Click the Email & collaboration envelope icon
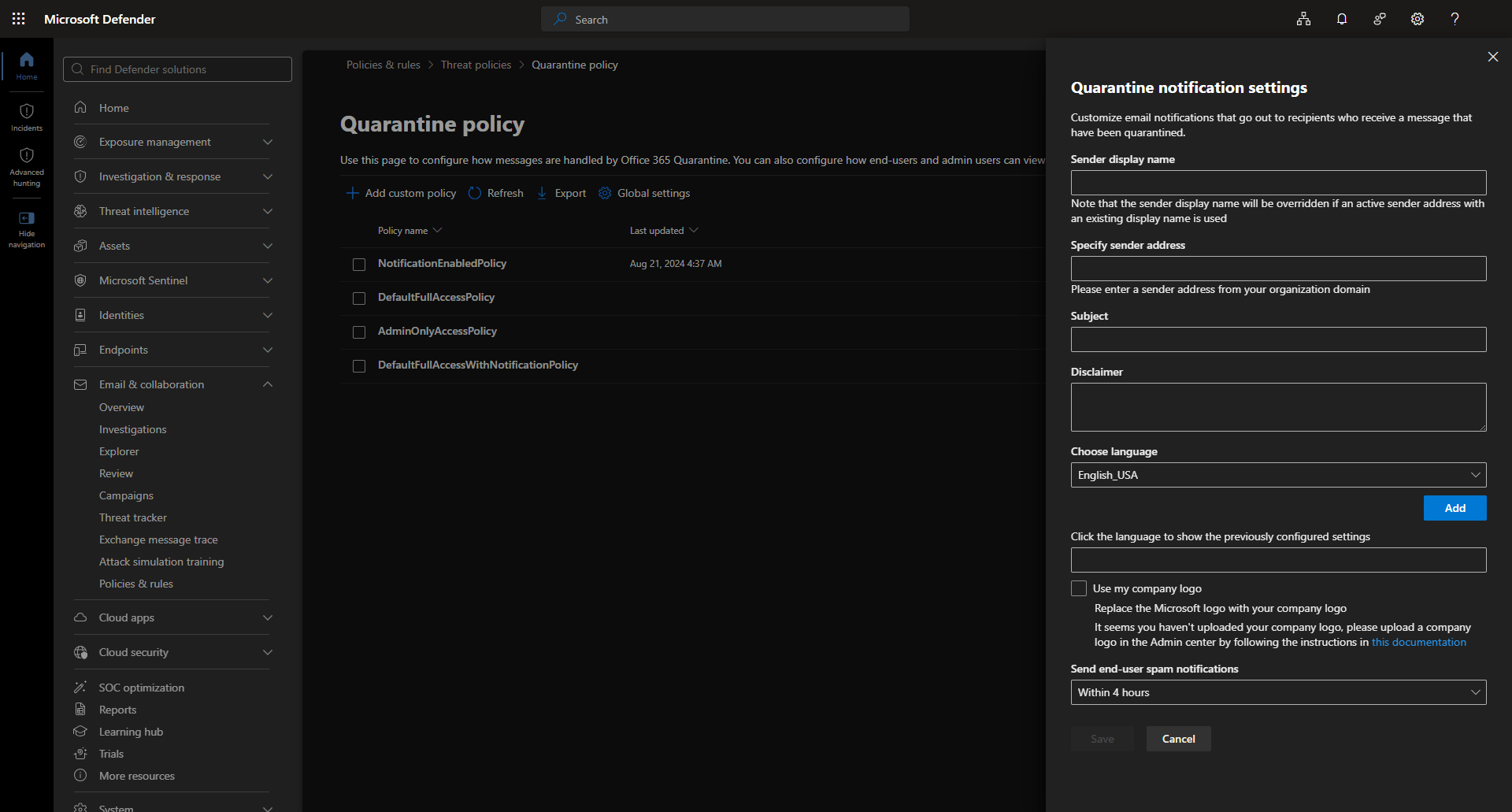 [80, 384]
